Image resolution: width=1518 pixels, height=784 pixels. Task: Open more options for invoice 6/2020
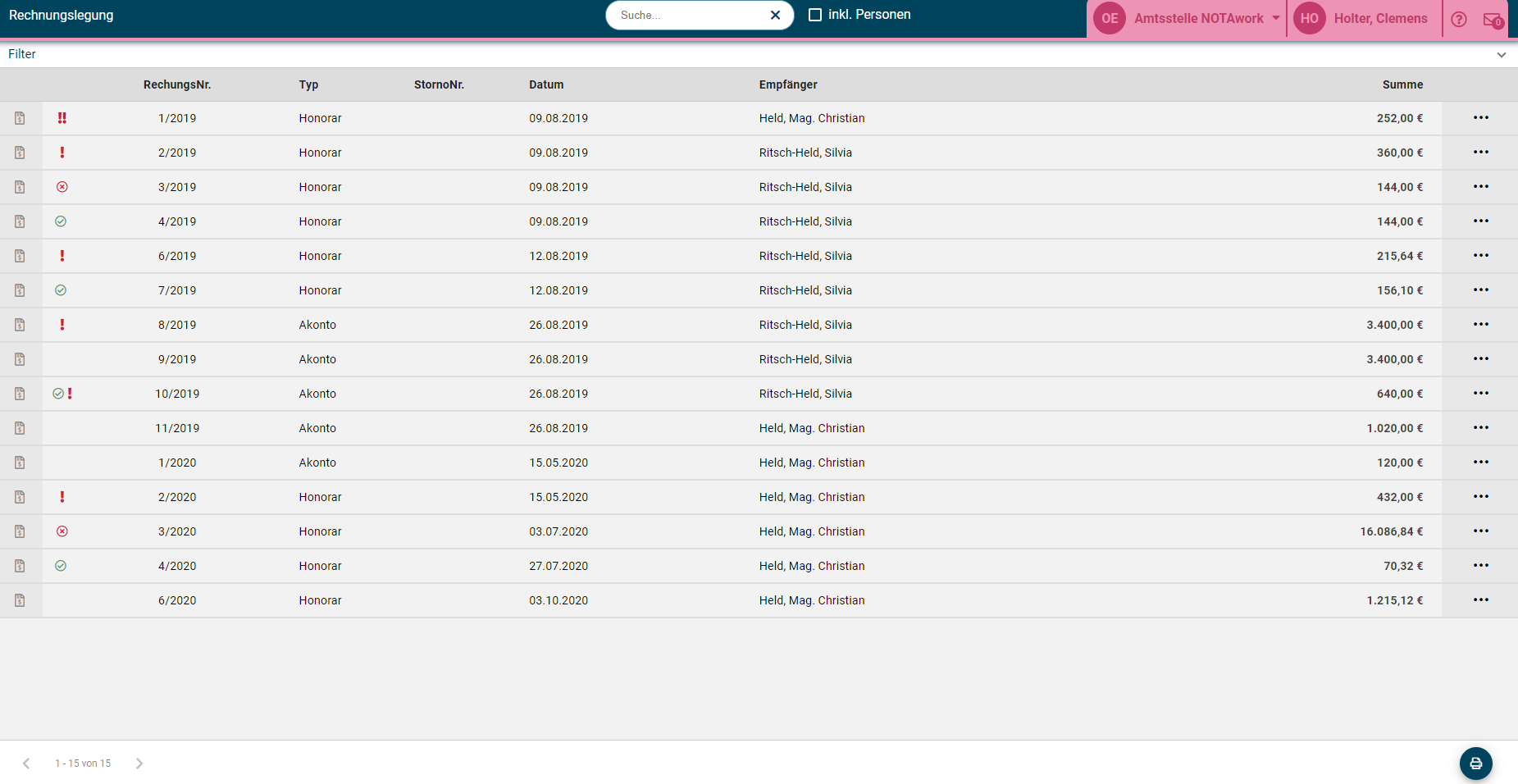point(1481,600)
